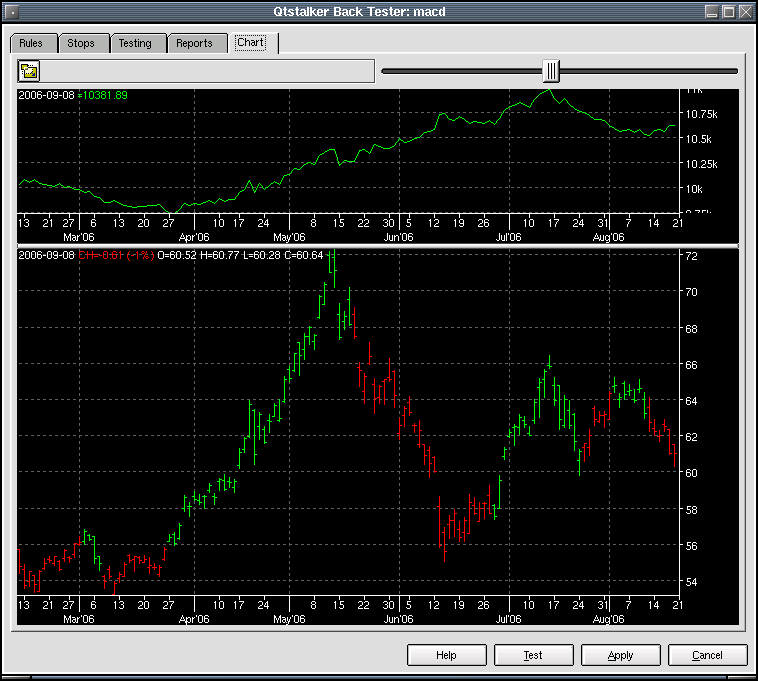Open the window menu in title bar

click(12, 12)
